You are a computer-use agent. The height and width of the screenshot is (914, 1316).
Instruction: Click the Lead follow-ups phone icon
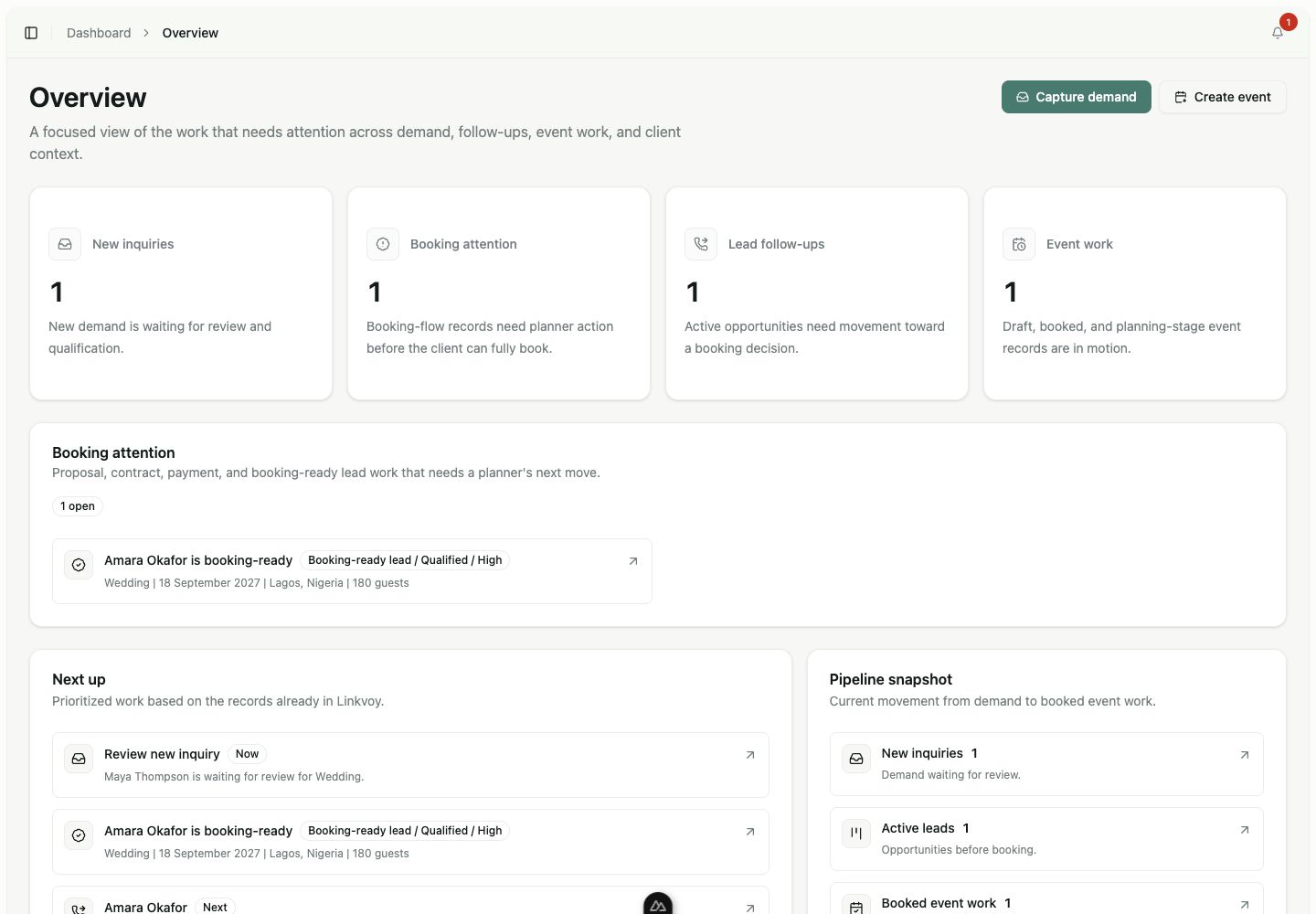pyautogui.click(x=701, y=244)
